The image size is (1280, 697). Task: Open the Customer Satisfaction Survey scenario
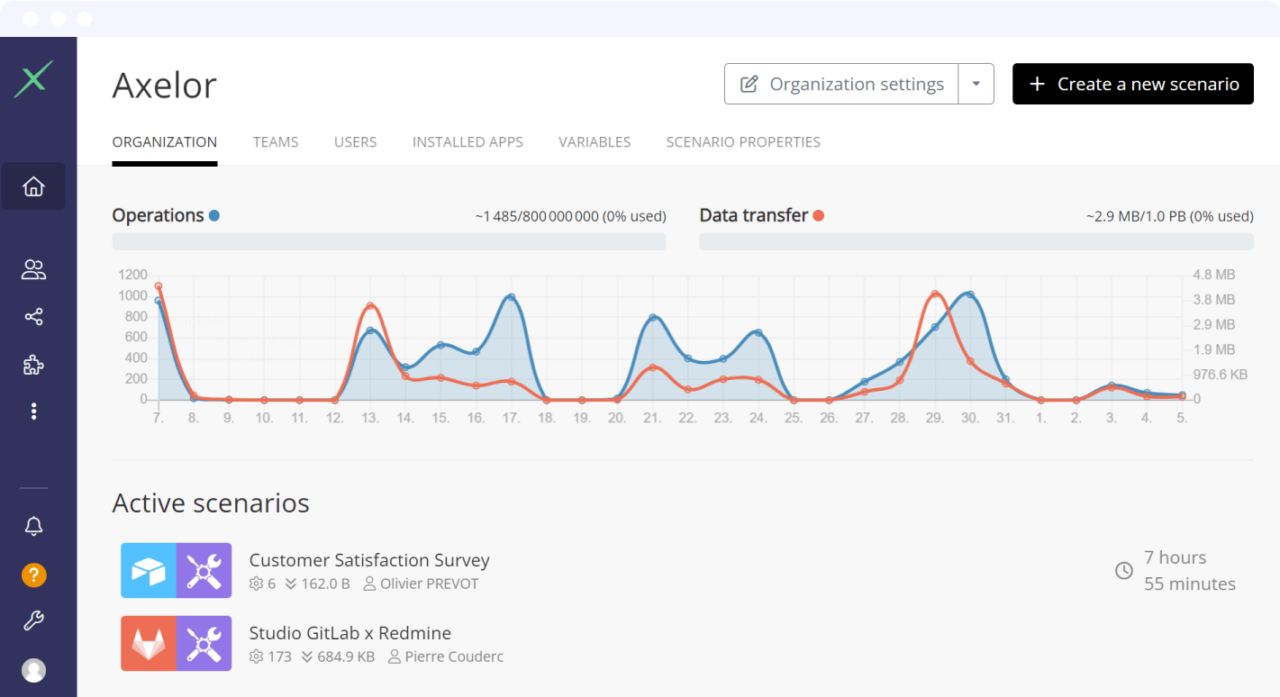click(369, 560)
